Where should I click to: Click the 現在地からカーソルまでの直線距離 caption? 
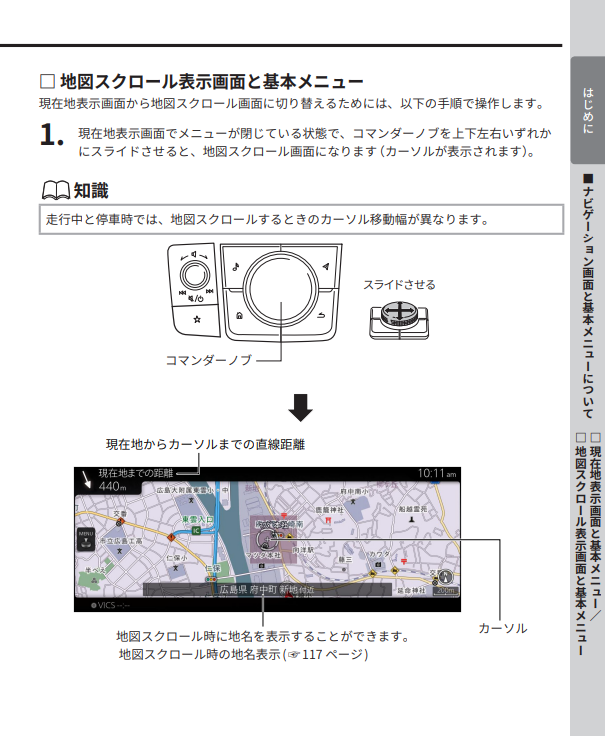[x=205, y=445]
